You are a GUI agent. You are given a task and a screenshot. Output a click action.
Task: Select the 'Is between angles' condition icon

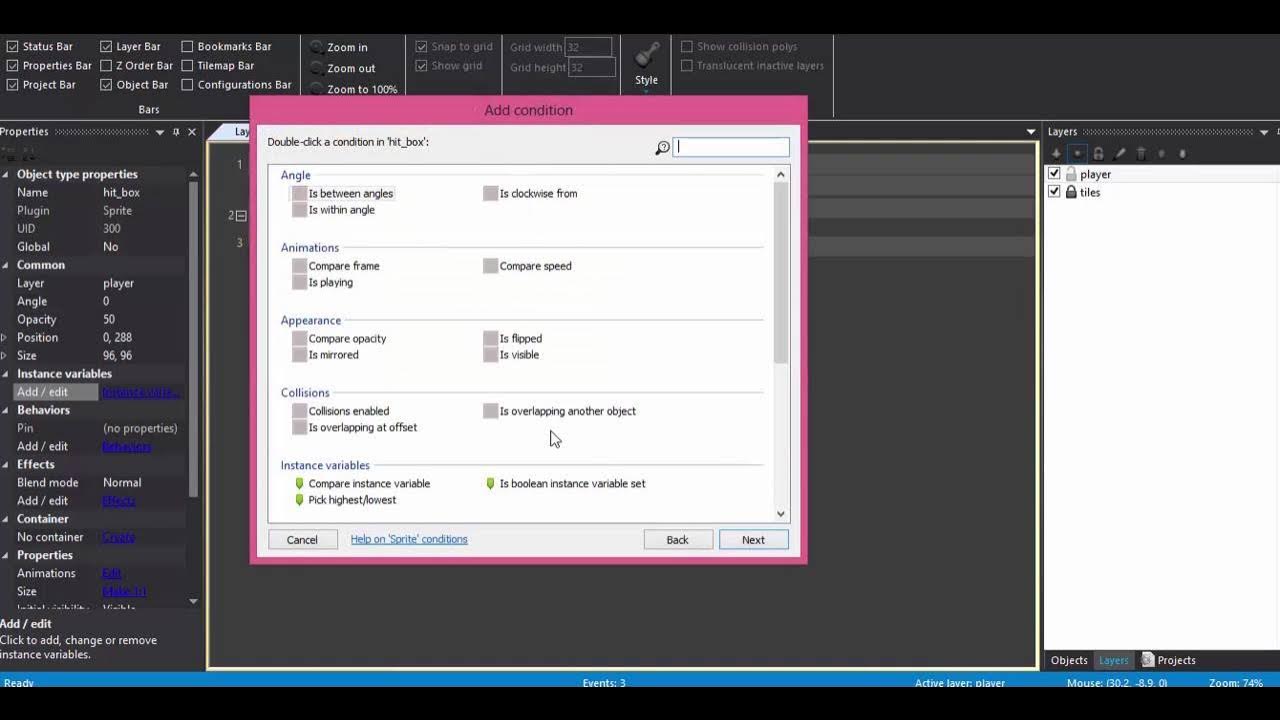point(299,193)
